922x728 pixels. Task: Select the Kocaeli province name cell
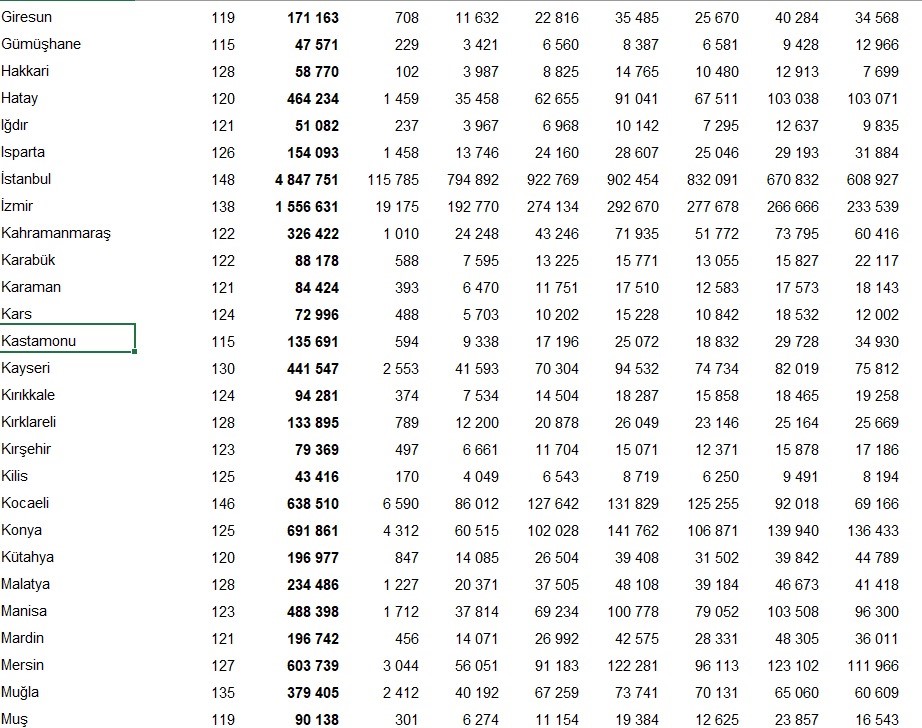(x=26, y=503)
